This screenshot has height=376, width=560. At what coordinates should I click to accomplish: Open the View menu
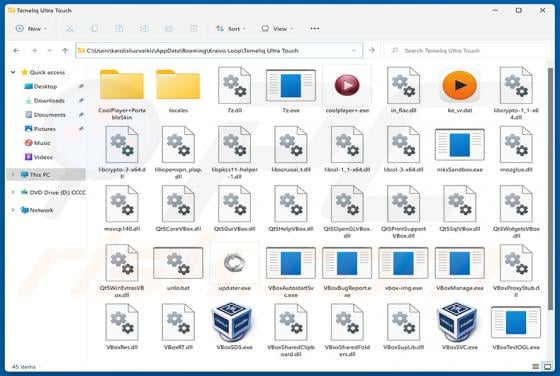pos(277,29)
